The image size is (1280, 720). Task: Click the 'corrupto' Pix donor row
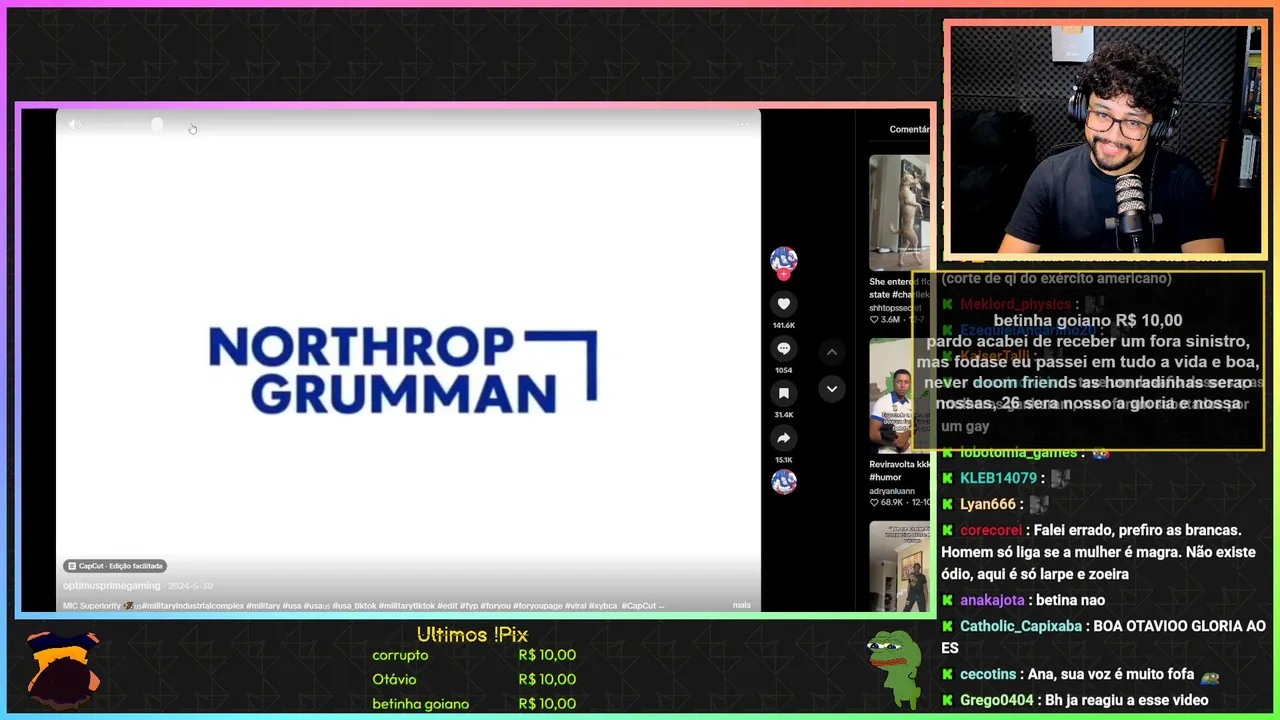click(x=474, y=656)
